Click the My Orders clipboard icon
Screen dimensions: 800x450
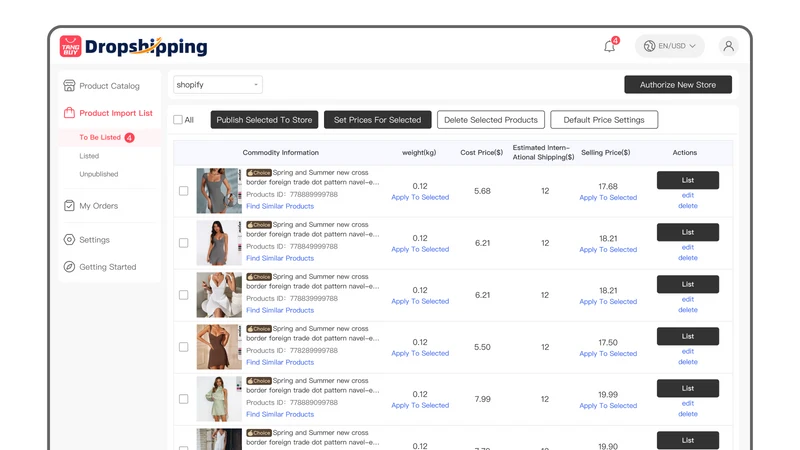69,206
